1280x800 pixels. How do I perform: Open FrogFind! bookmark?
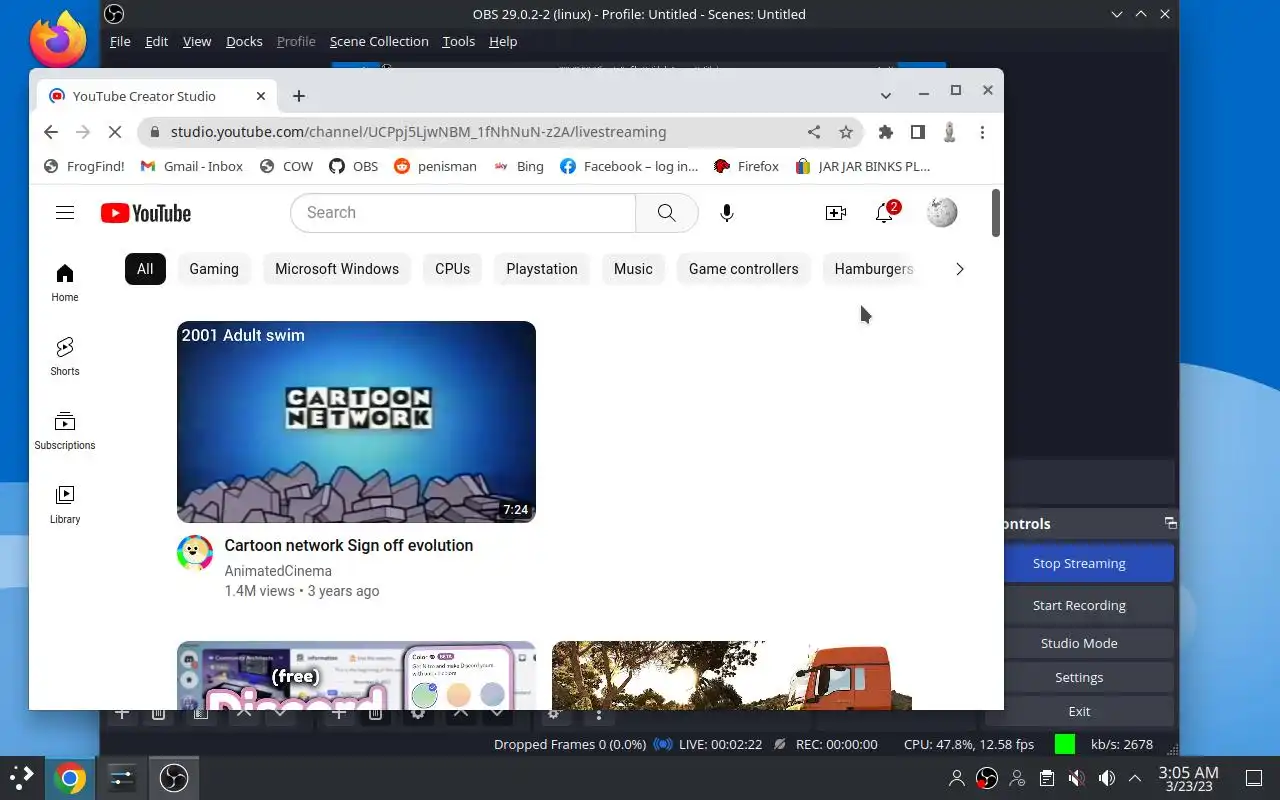tap(84, 166)
